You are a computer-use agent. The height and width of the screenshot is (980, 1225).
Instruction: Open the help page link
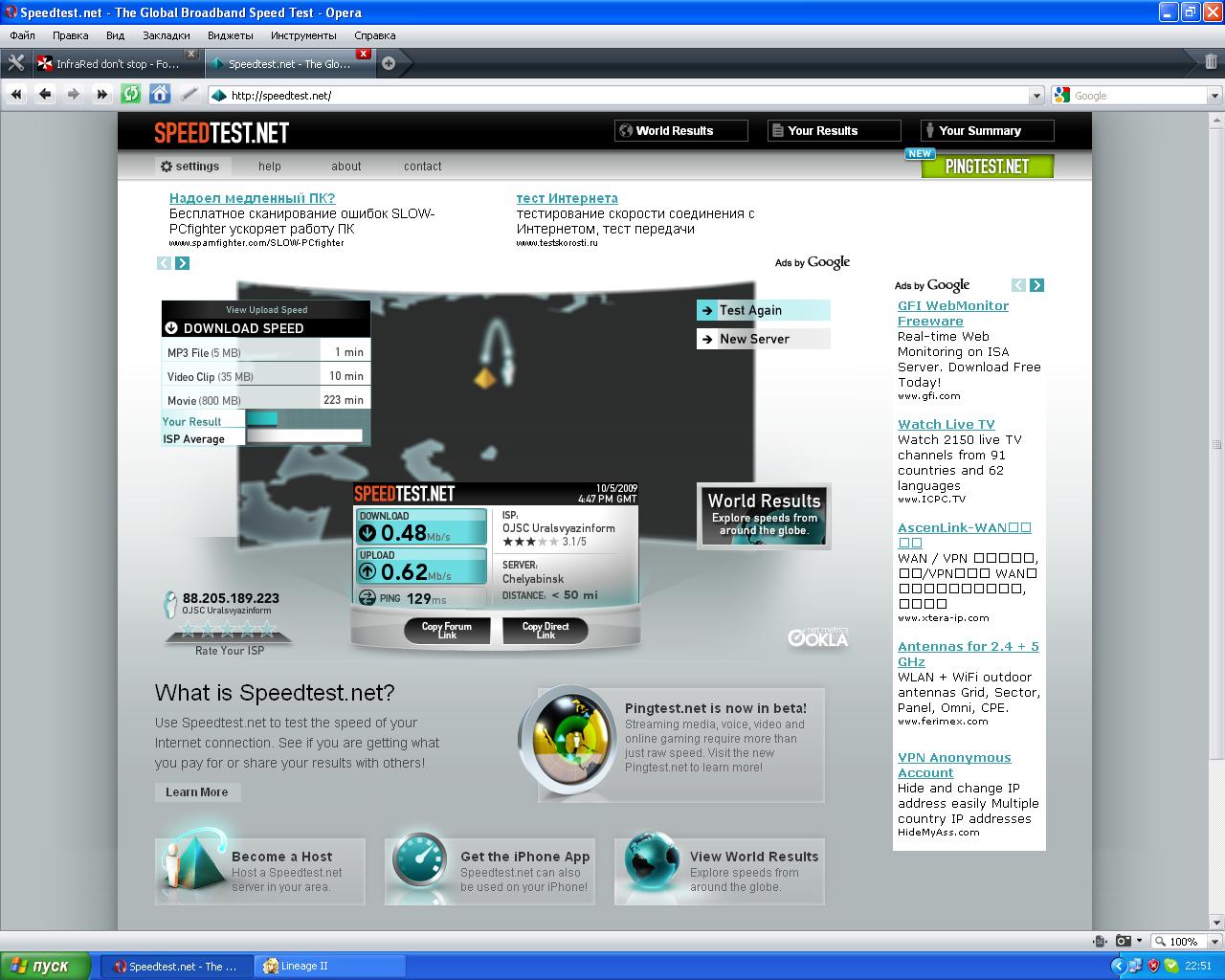click(270, 166)
